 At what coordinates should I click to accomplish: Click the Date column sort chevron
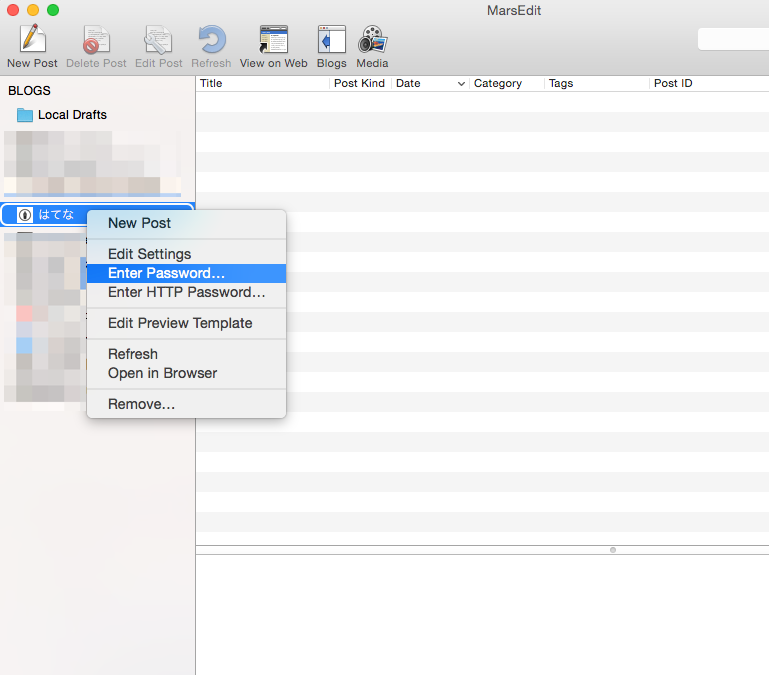(x=461, y=84)
